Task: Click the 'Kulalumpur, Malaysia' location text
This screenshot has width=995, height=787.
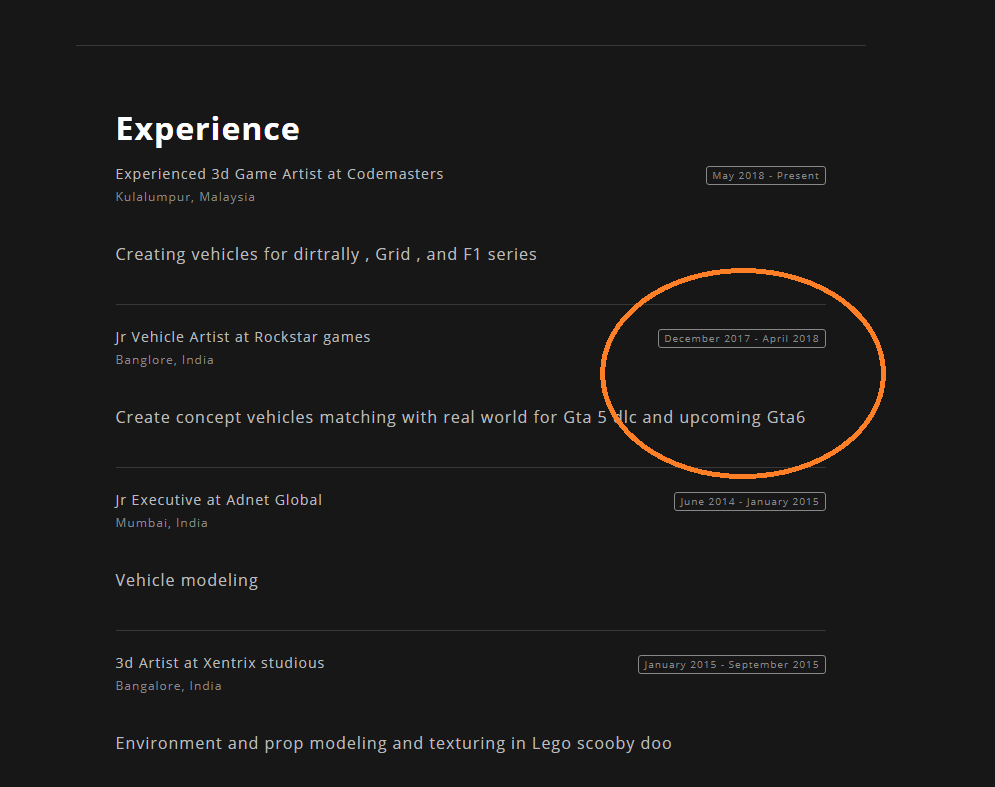Action: (185, 197)
